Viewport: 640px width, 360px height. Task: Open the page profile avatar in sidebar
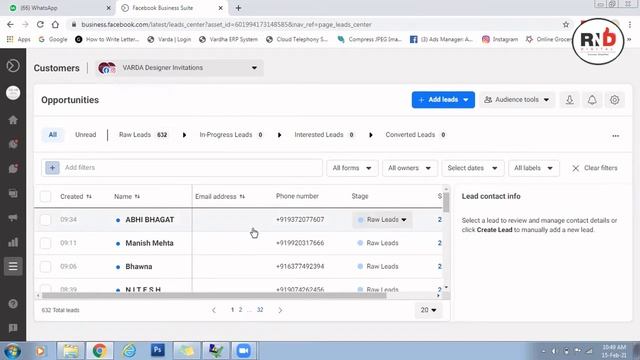13,93
